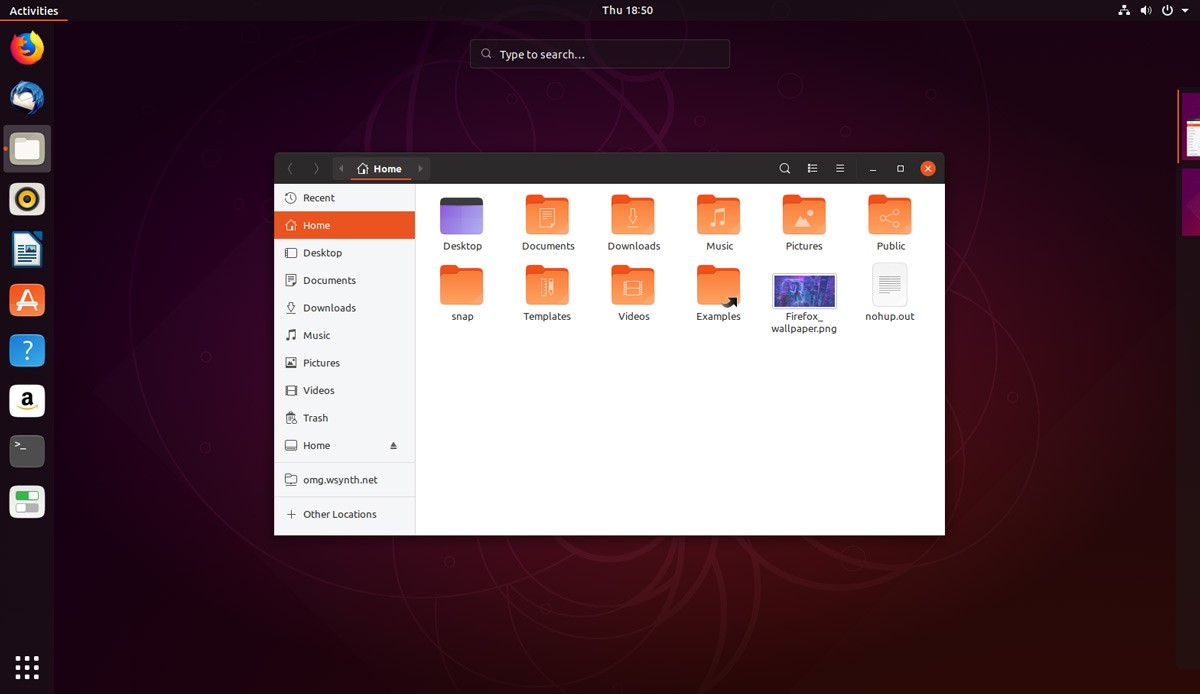Toggle the search bar in Files
Viewport: 1200px width, 694px height.
point(785,168)
